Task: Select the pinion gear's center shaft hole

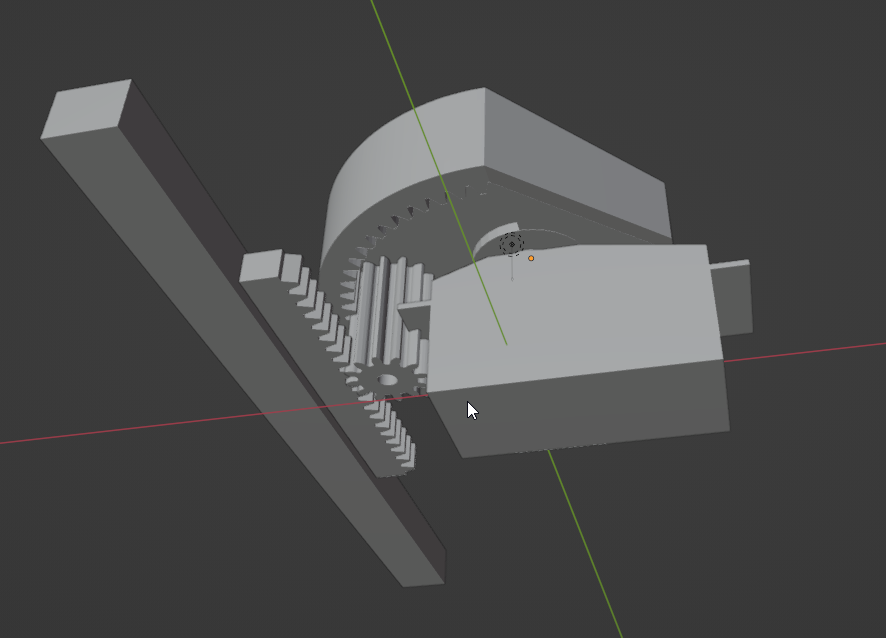Action: click(x=386, y=380)
